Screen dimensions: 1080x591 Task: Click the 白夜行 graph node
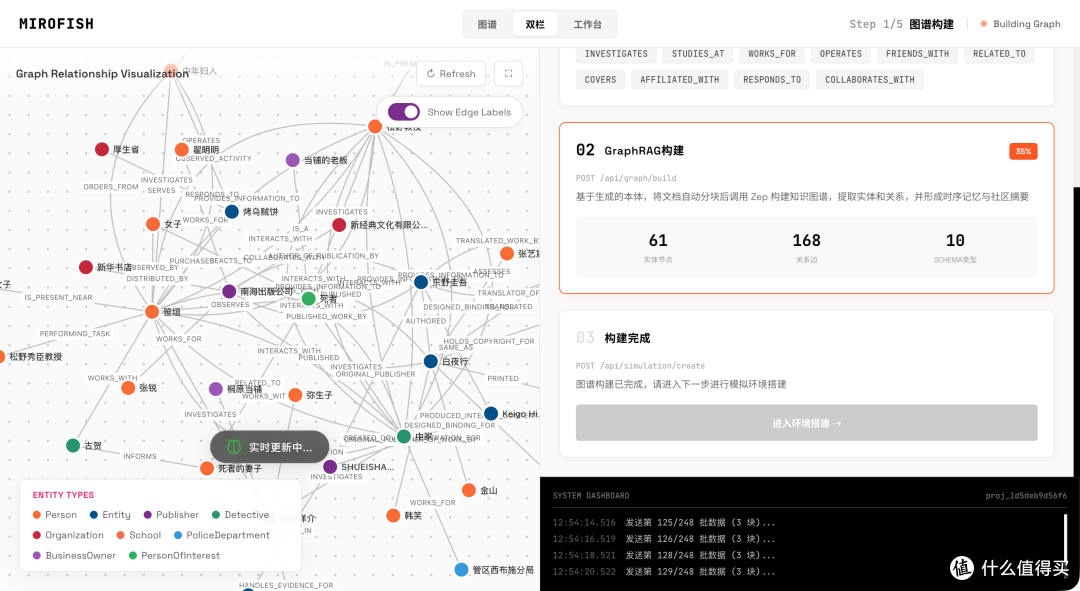coord(430,361)
